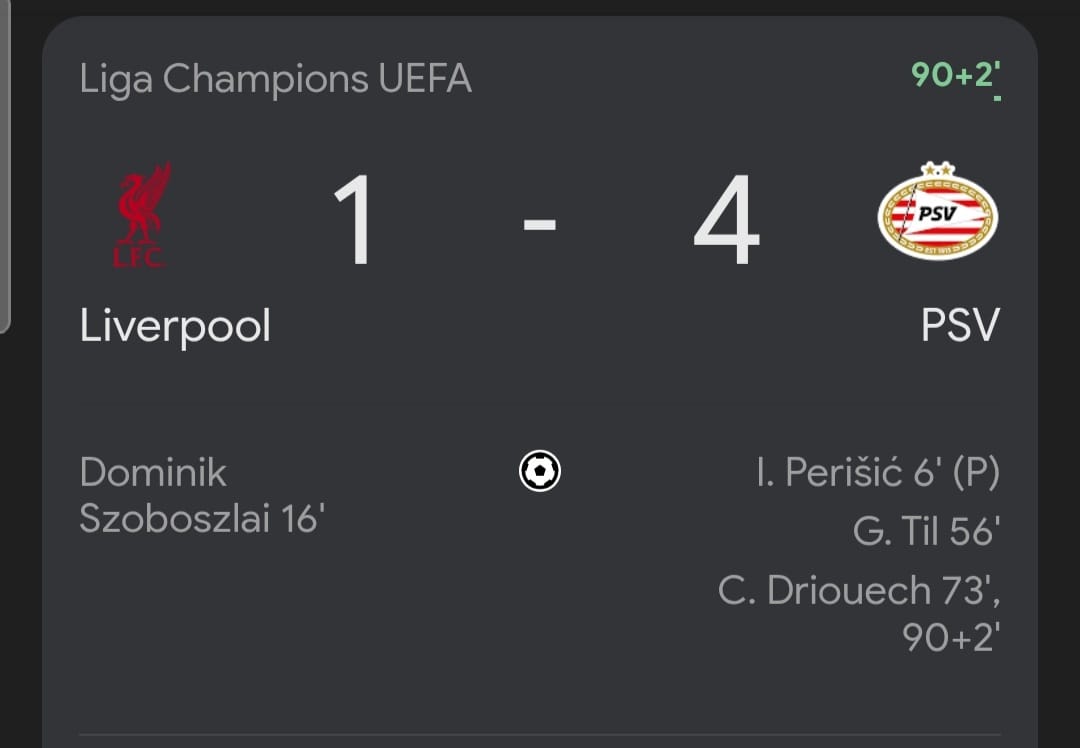Click the LFC lettering under the liver bird
The image size is (1080, 748).
(139, 257)
